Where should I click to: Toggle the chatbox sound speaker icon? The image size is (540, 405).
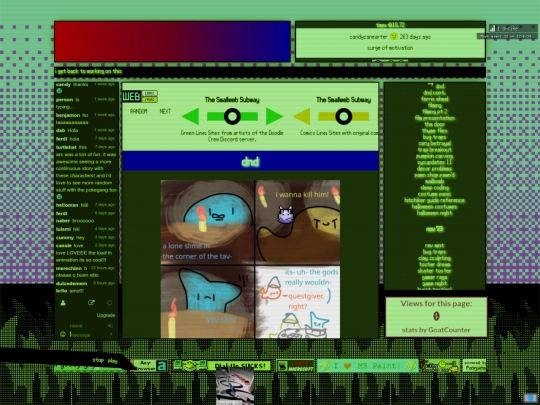click(x=110, y=325)
